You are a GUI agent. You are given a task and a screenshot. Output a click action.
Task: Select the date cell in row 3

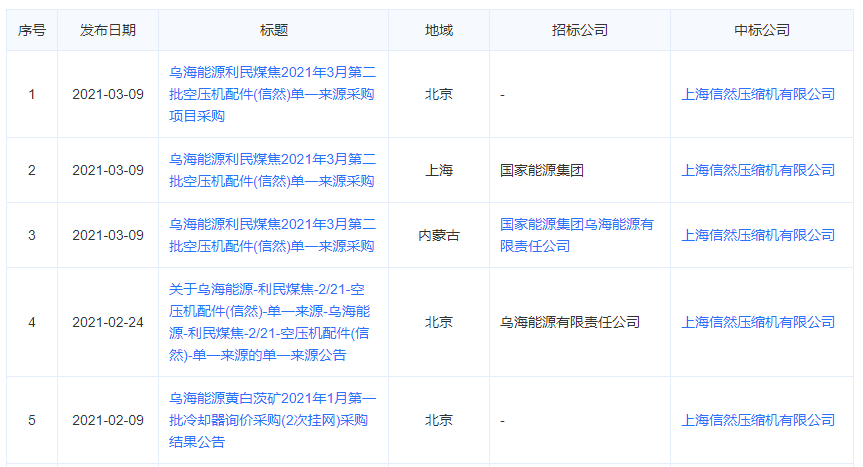click(x=108, y=235)
